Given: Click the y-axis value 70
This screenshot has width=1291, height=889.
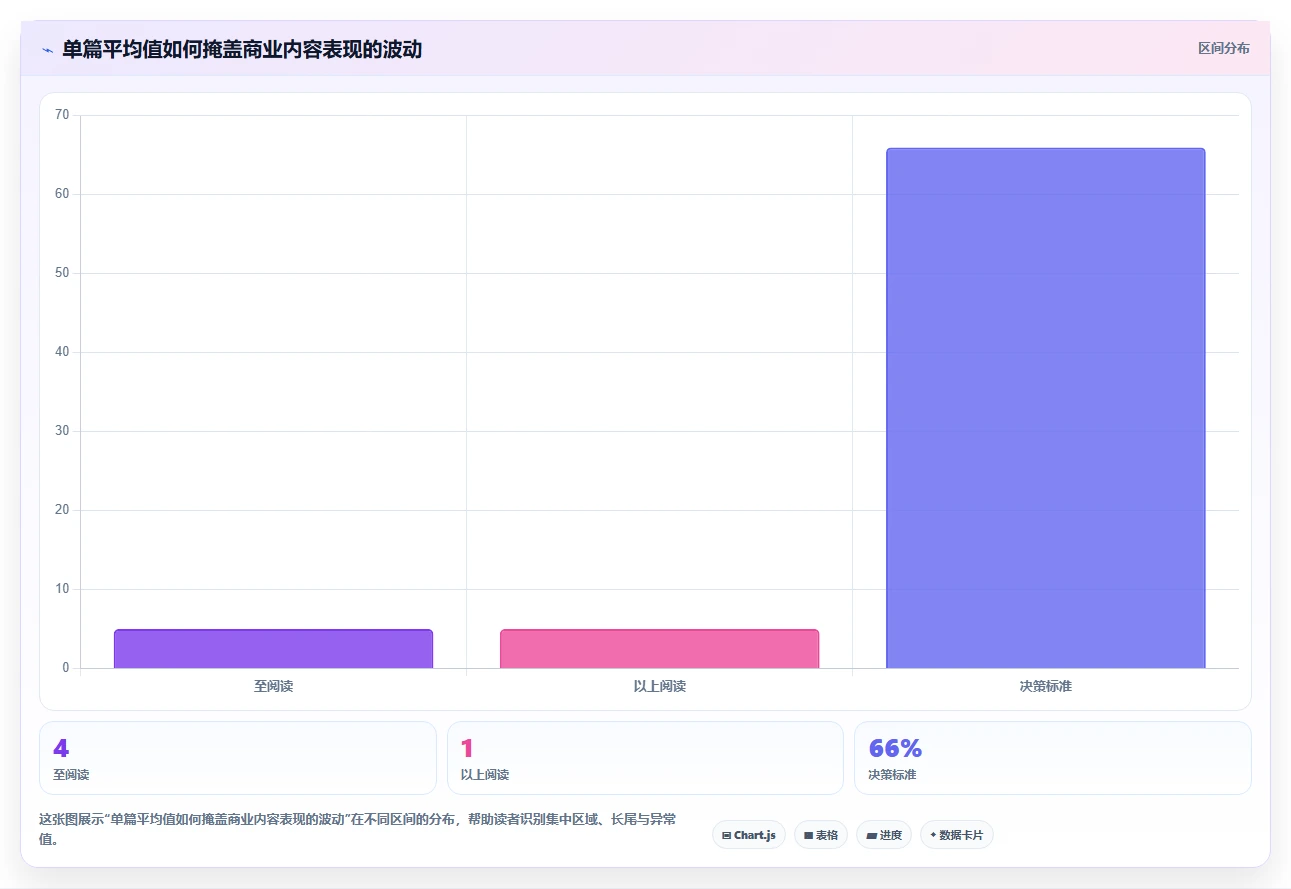Looking at the screenshot, I should coord(62,115).
